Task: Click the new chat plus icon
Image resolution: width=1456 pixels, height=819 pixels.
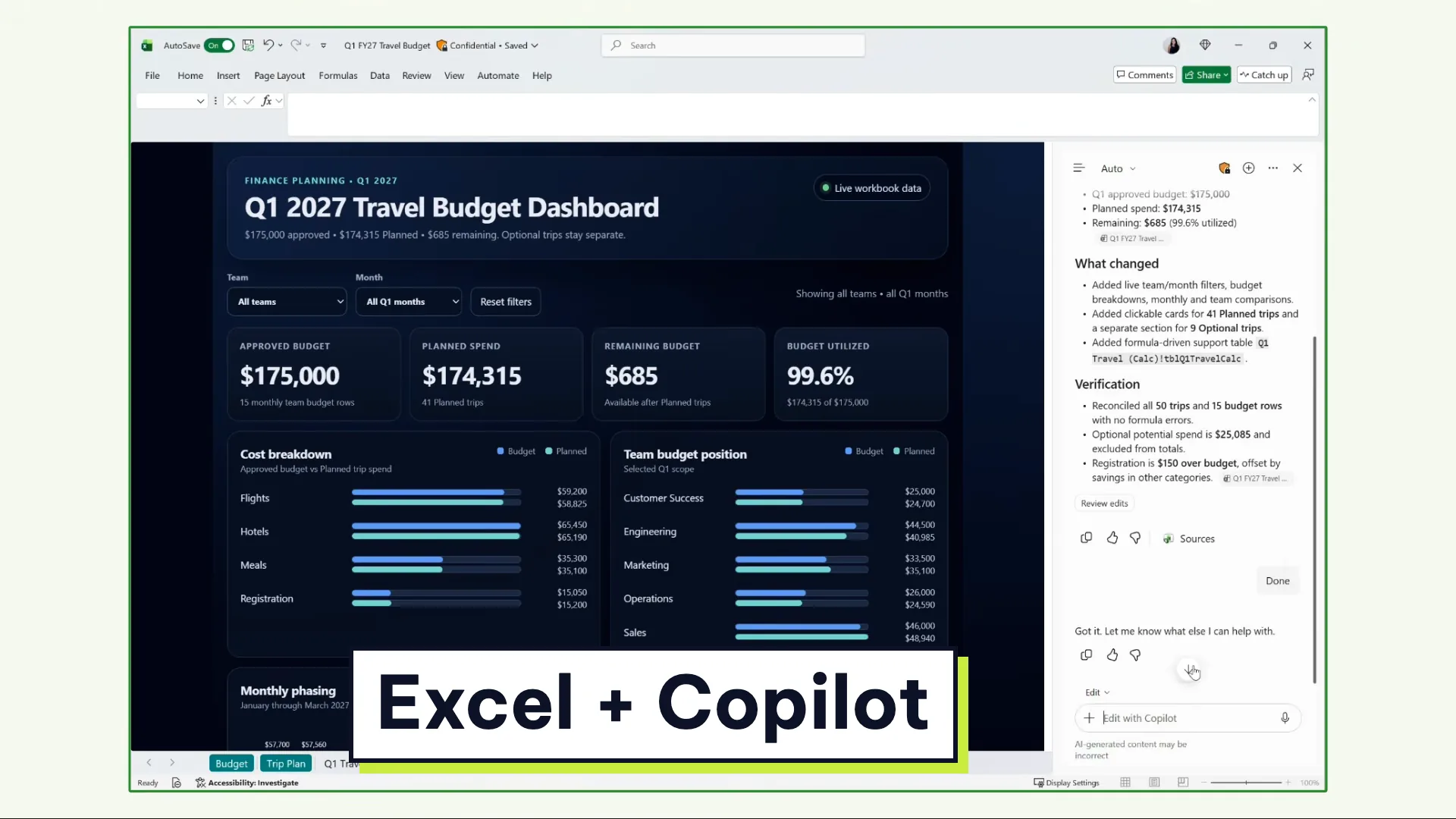Action: 1248,168
